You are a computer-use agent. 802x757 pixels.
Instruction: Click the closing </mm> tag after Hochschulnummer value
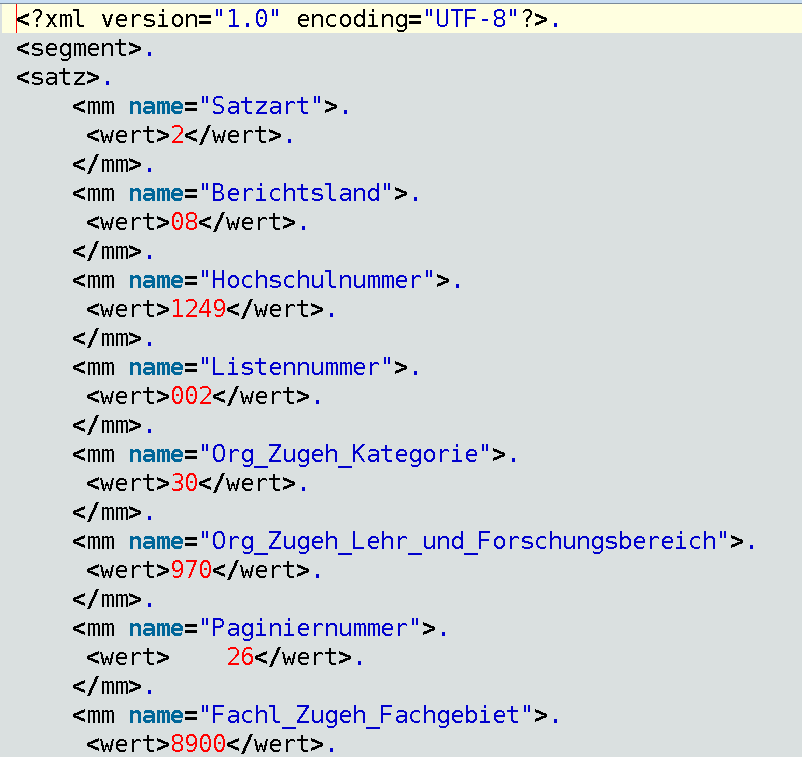click(x=107, y=339)
